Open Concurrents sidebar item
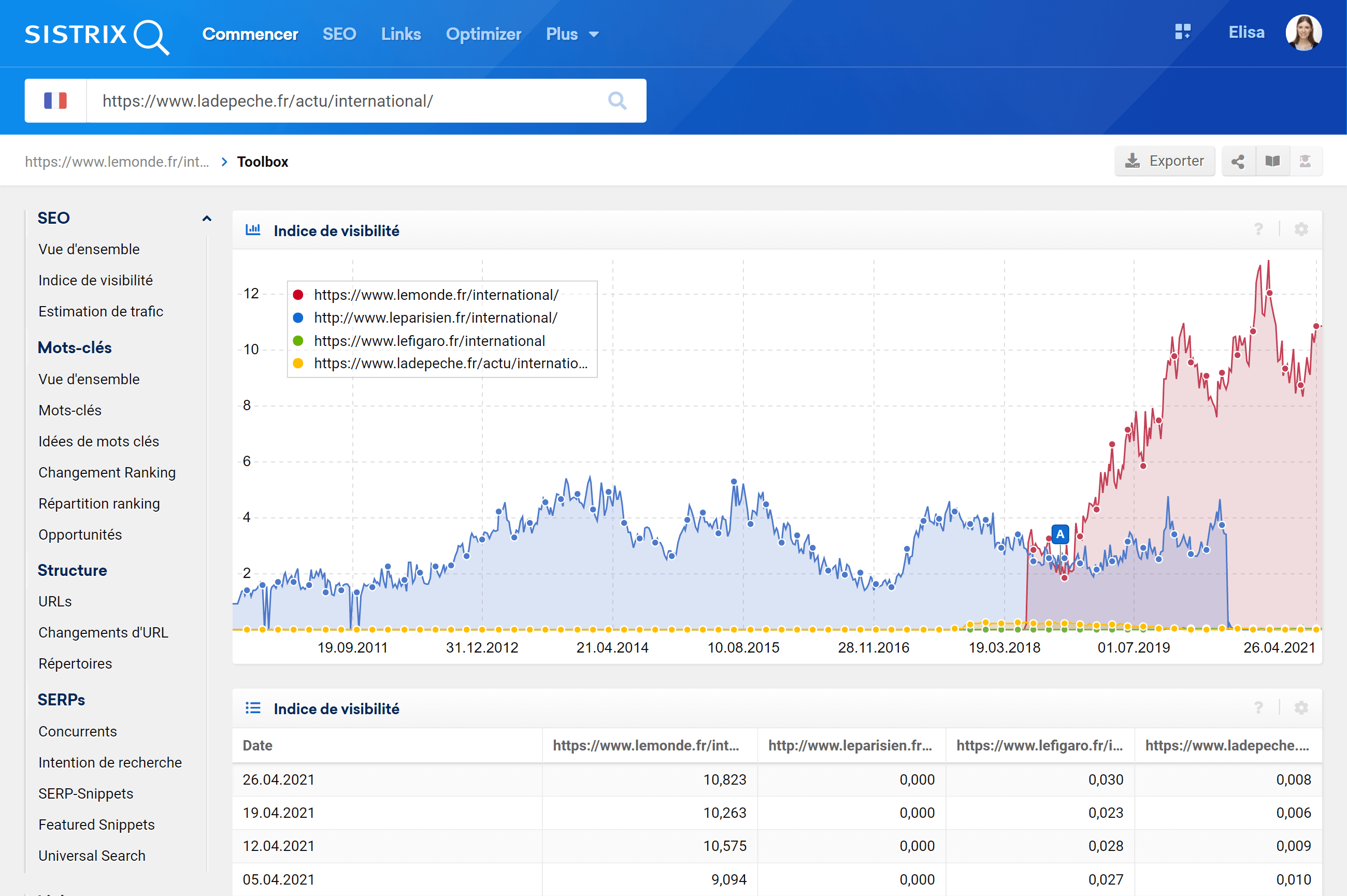This screenshot has height=896, width=1347. [x=77, y=731]
